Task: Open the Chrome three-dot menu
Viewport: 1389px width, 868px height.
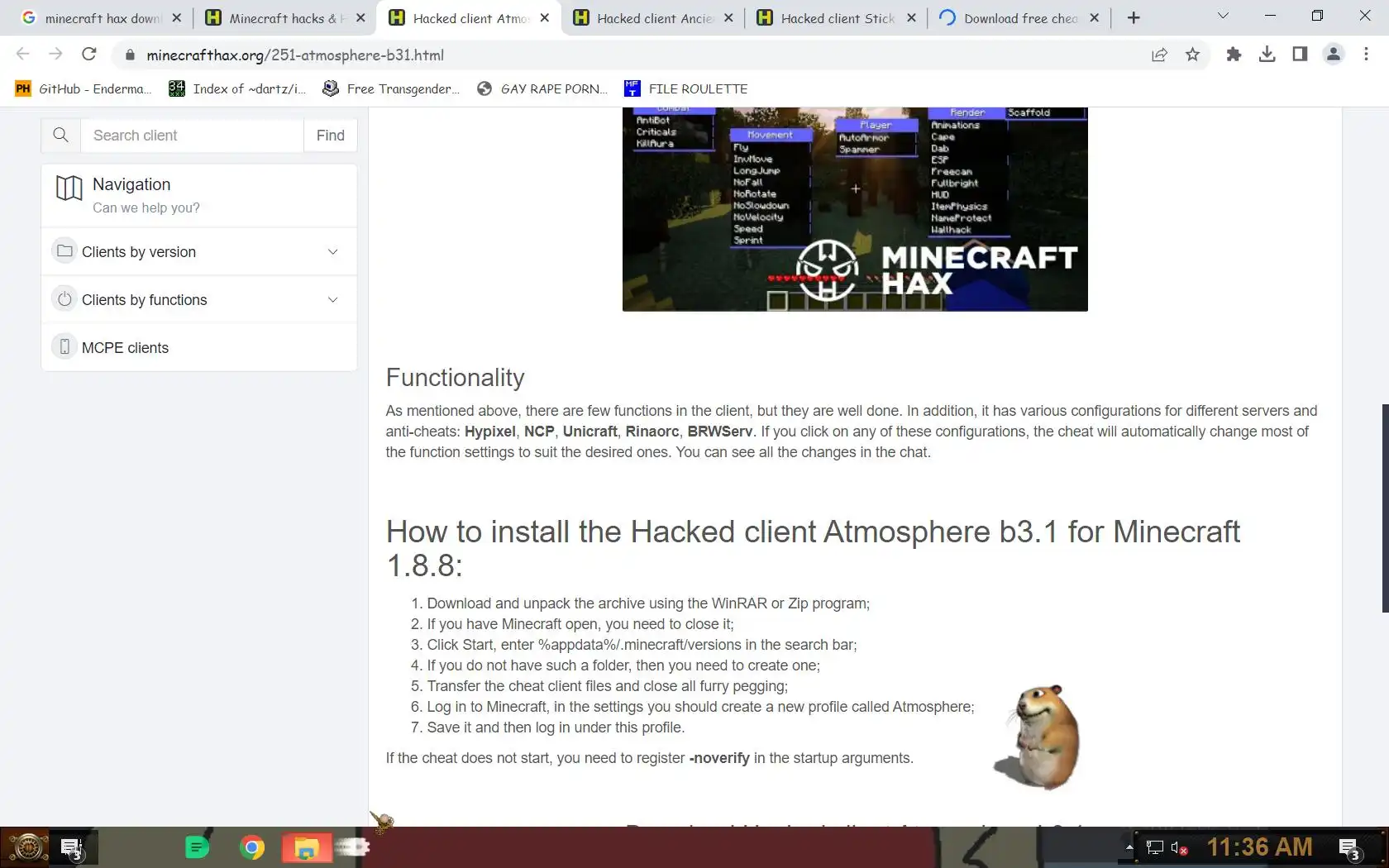Action: [x=1366, y=55]
